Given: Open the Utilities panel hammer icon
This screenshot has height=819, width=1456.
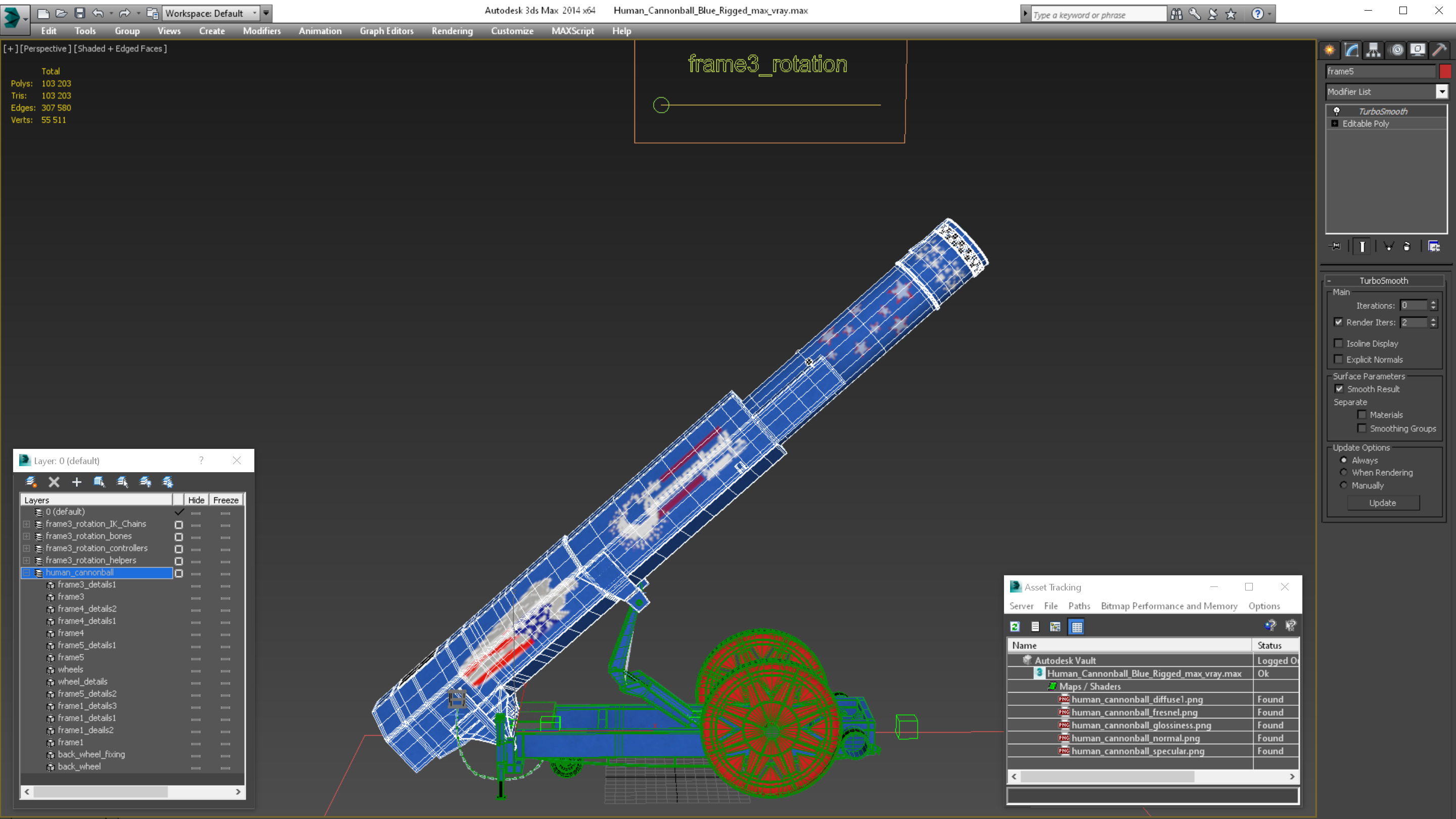Looking at the screenshot, I should click(x=1439, y=51).
